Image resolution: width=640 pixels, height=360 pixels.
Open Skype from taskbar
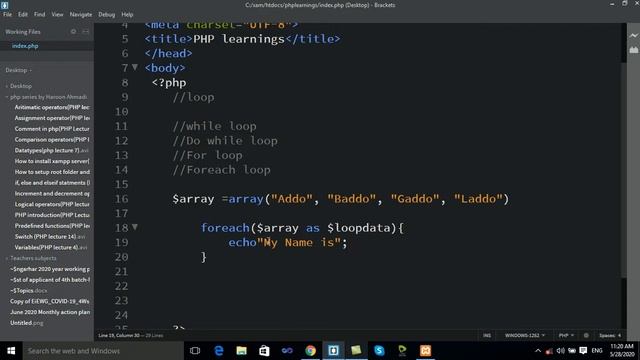coord(379,351)
